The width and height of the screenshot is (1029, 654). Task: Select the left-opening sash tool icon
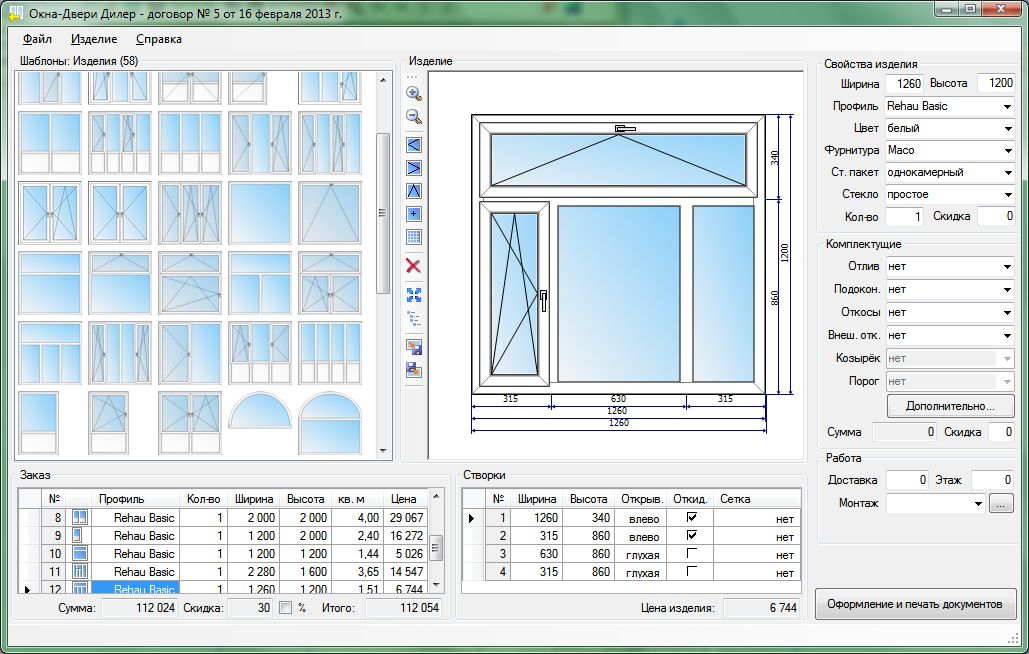(414, 145)
